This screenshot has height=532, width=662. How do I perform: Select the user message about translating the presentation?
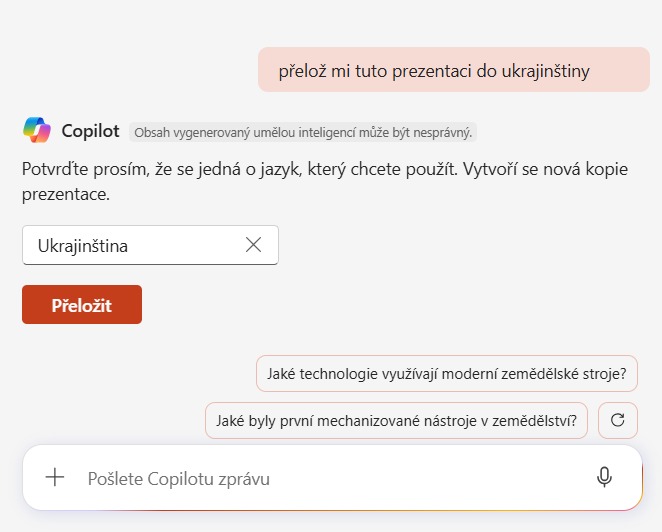click(454, 70)
